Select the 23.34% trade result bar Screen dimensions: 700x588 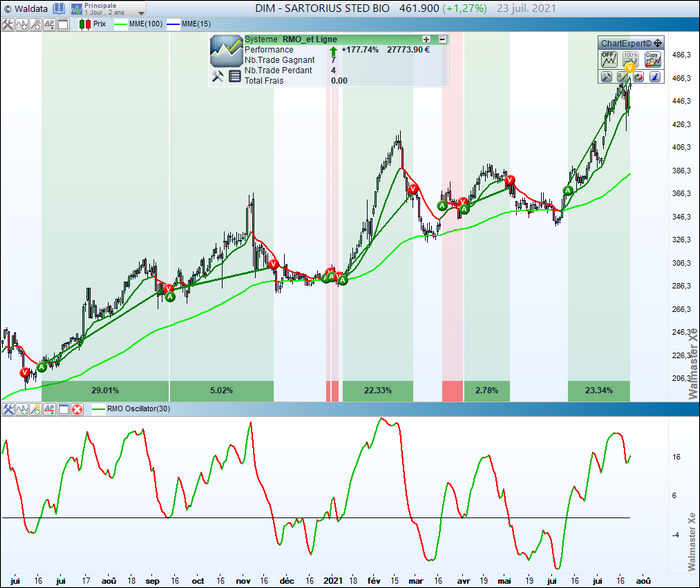(599, 391)
